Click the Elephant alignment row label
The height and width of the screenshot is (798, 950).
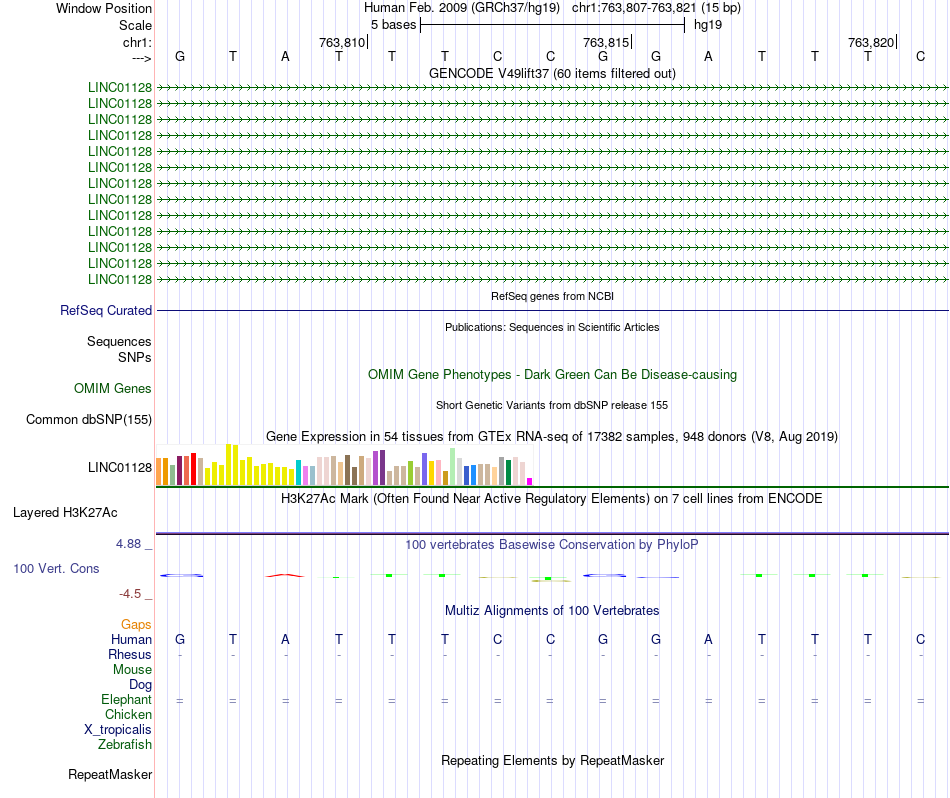click(126, 699)
